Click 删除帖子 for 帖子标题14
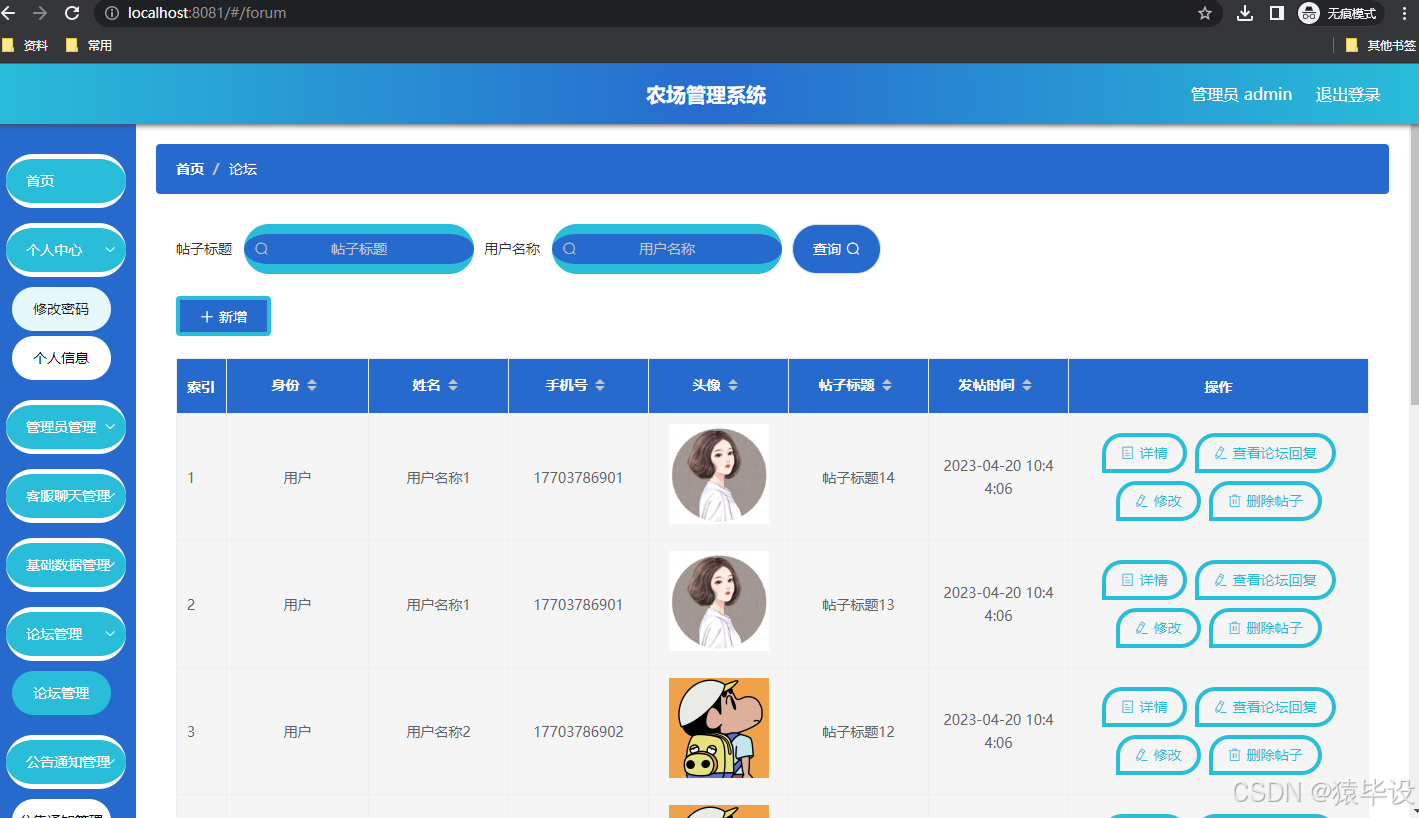Screen dimensions: 1419x818 coord(1265,501)
